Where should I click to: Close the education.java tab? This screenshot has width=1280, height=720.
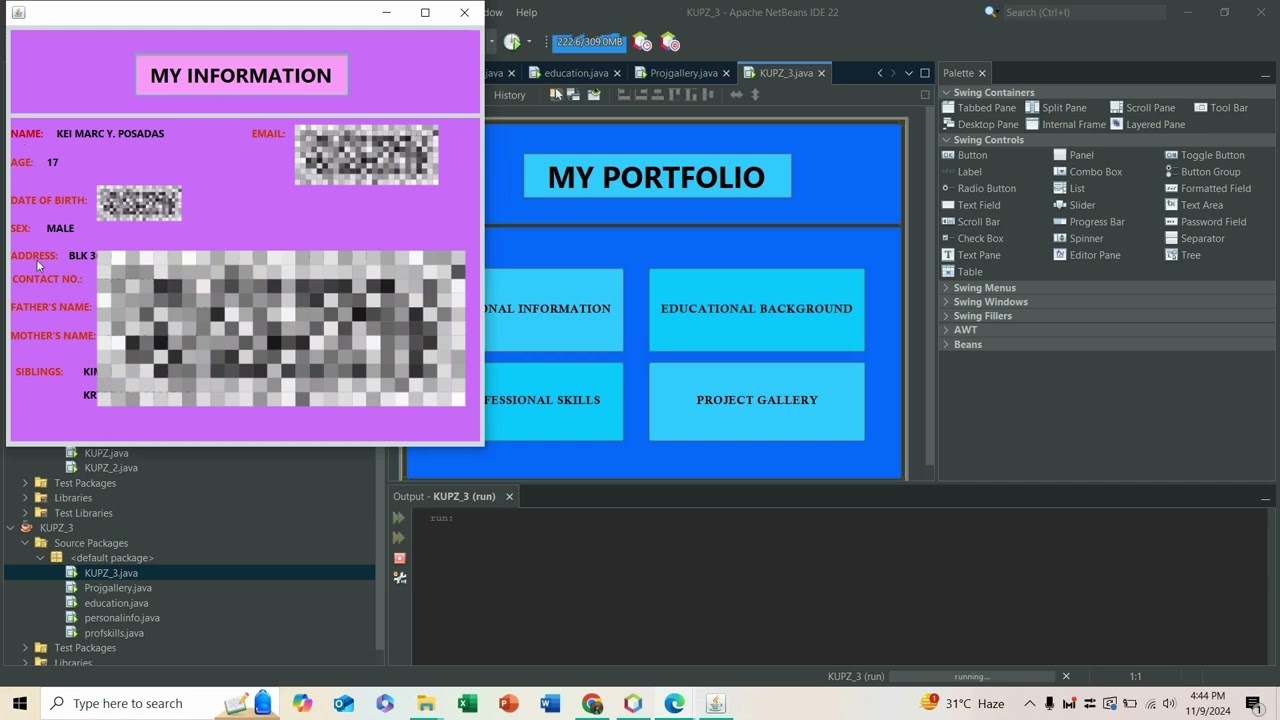pyautogui.click(x=617, y=73)
